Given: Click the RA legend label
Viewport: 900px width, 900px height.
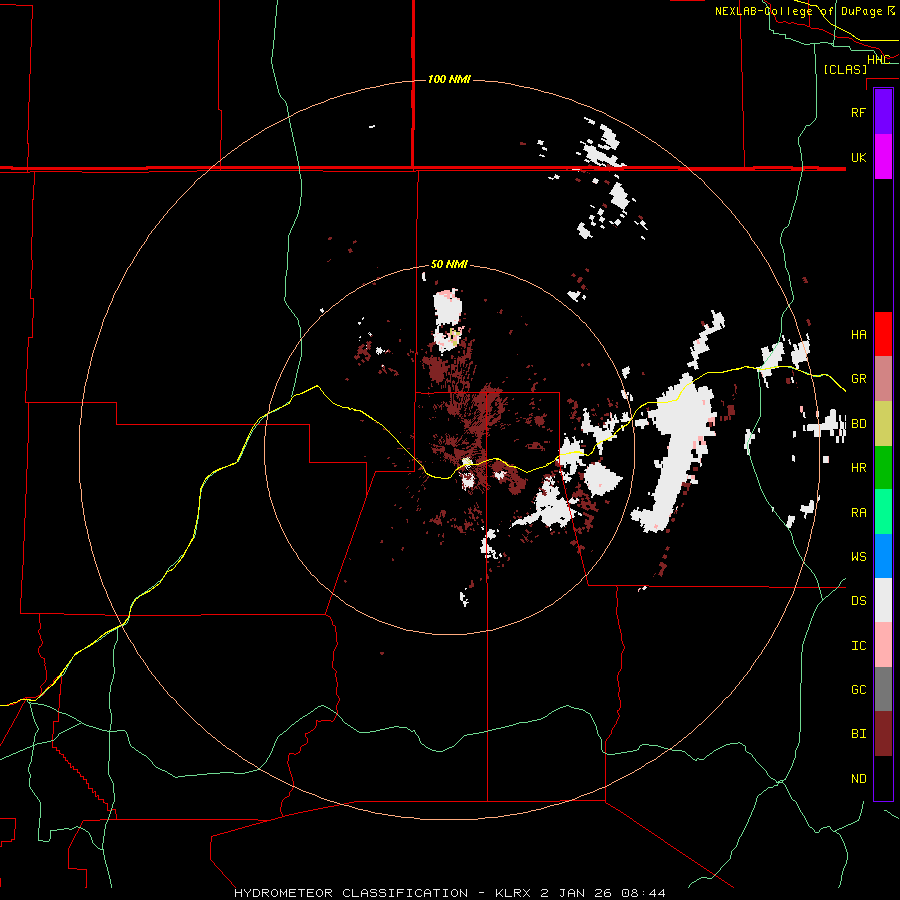Looking at the screenshot, I should (858, 513).
